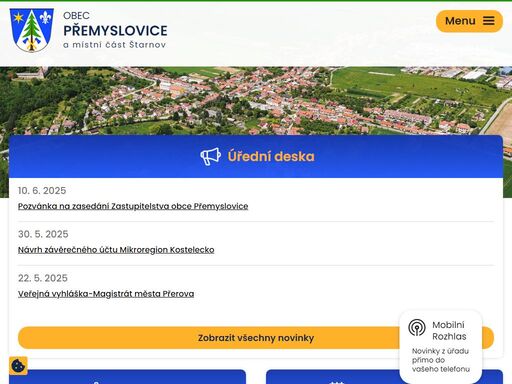This screenshot has width=512, height=384.
Task: Open Návrh závěrečného účtu Mikroregion Kostelecko
Action: (x=116, y=250)
